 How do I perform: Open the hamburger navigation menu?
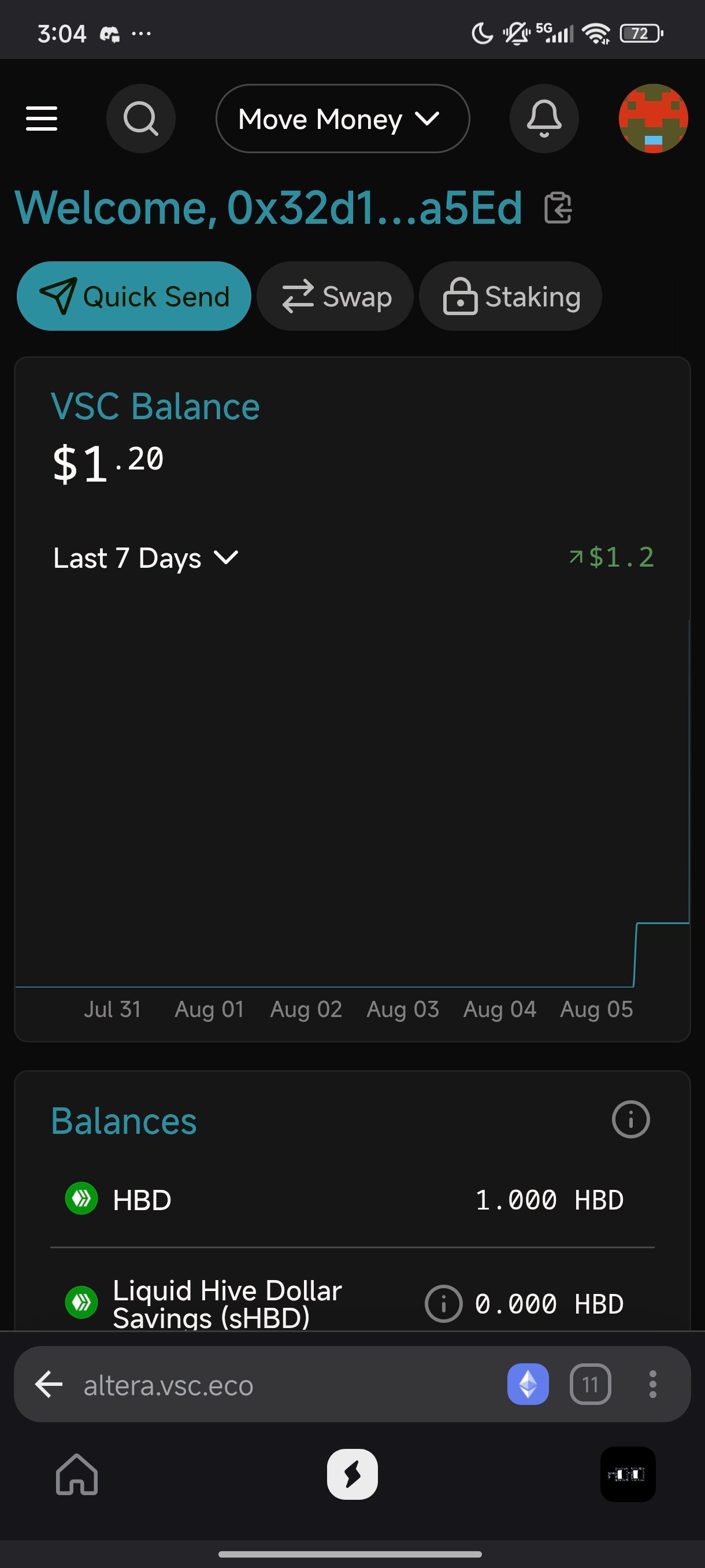42,119
